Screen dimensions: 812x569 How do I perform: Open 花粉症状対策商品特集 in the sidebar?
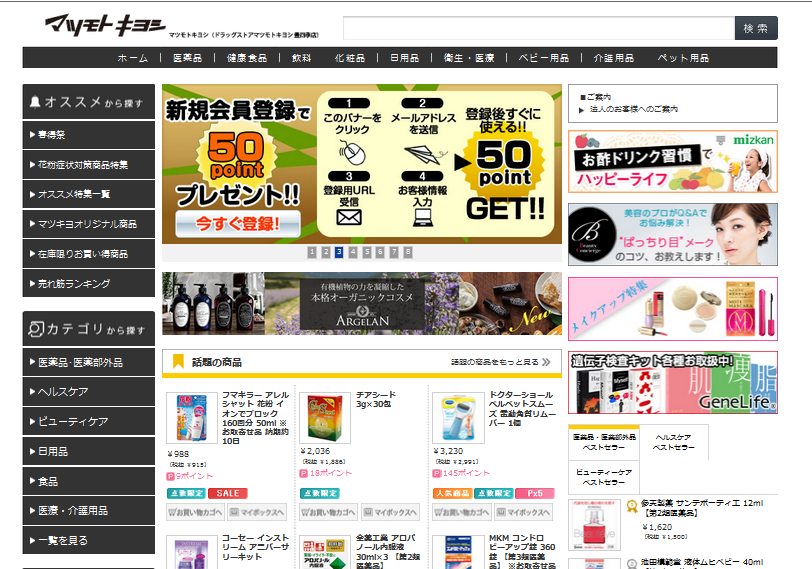coord(89,165)
